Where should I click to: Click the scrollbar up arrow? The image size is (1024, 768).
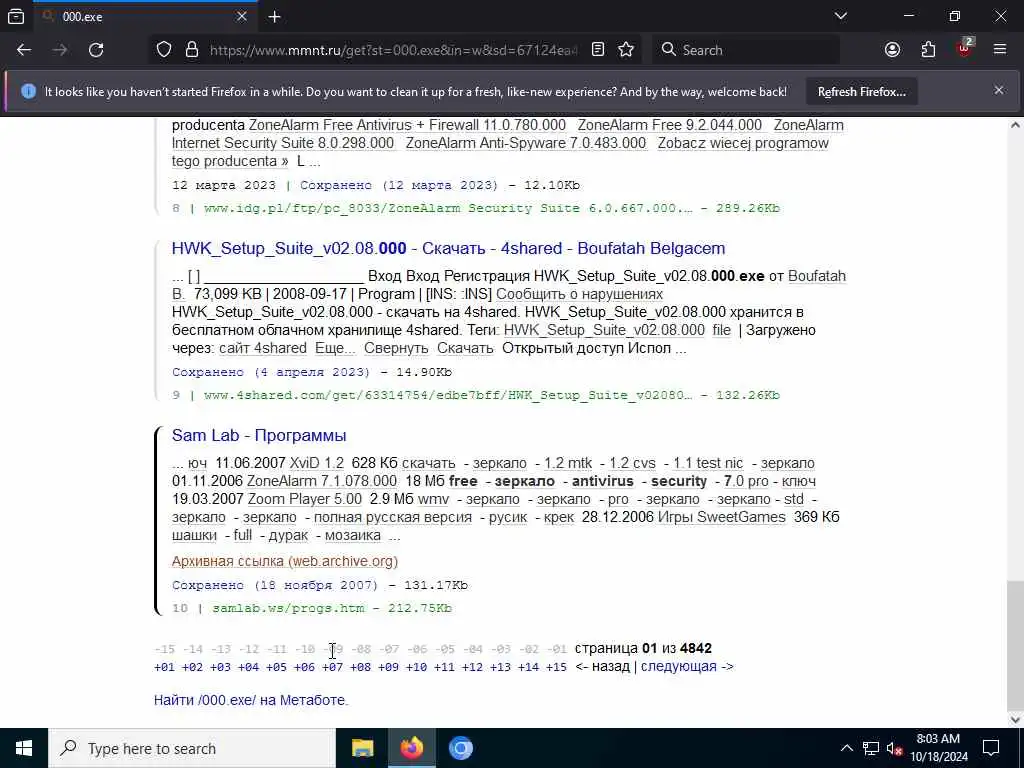[1015, 125]
